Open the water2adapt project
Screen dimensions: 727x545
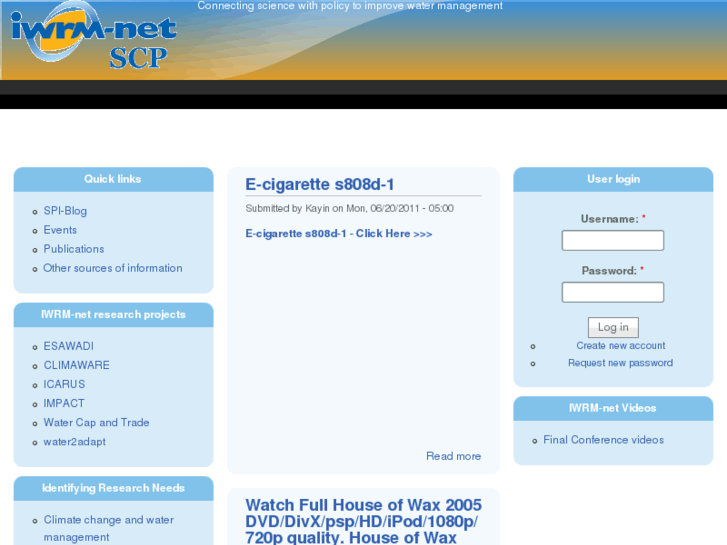(75, 442)
